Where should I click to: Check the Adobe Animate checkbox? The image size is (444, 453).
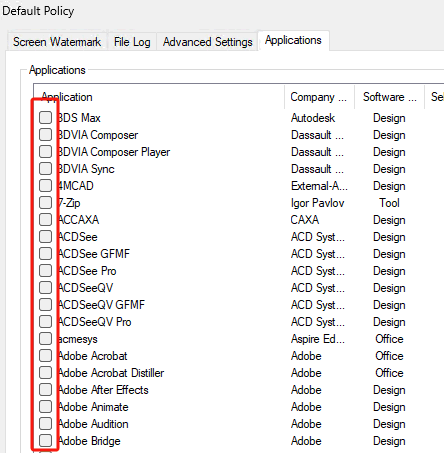45,406
